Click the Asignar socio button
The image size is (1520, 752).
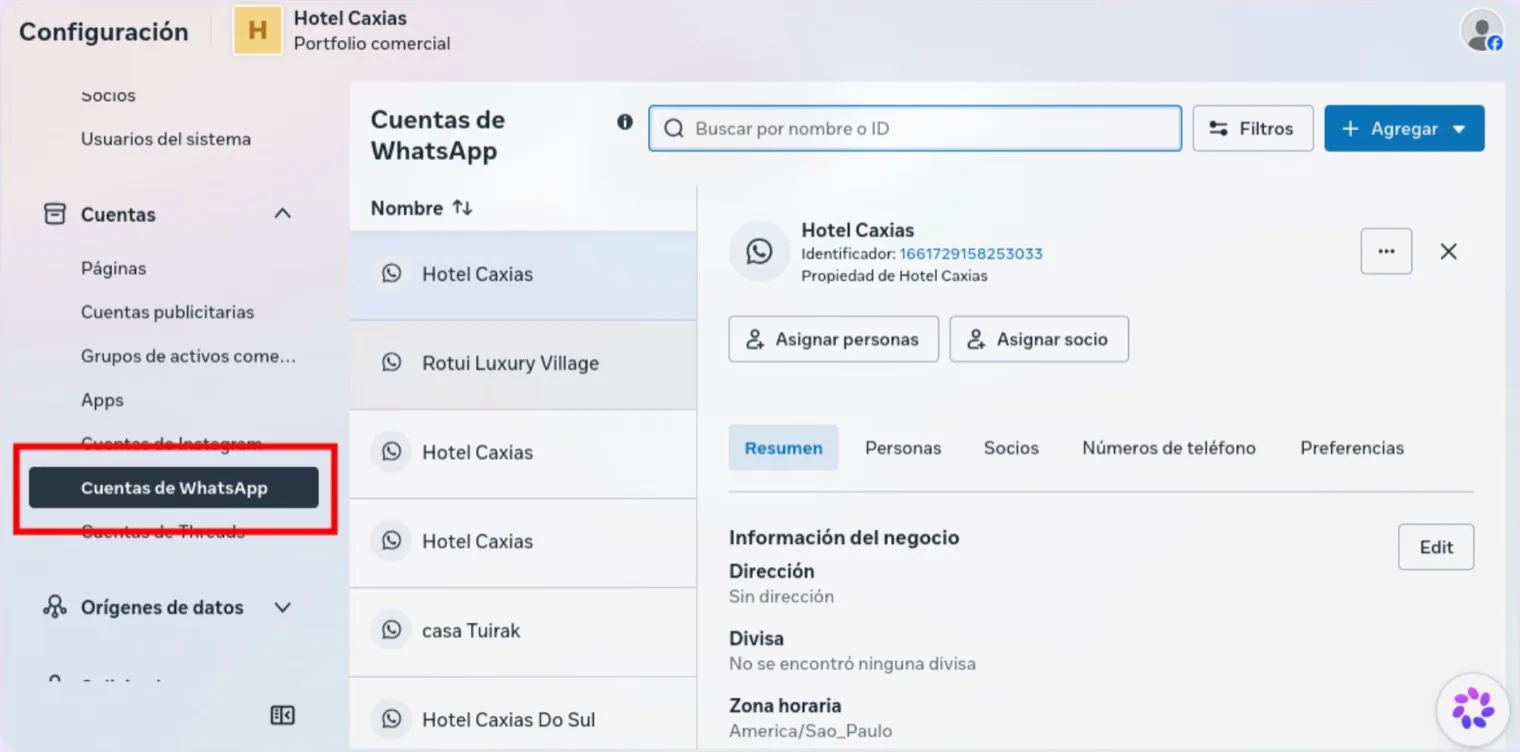[x=1039, y=339]
